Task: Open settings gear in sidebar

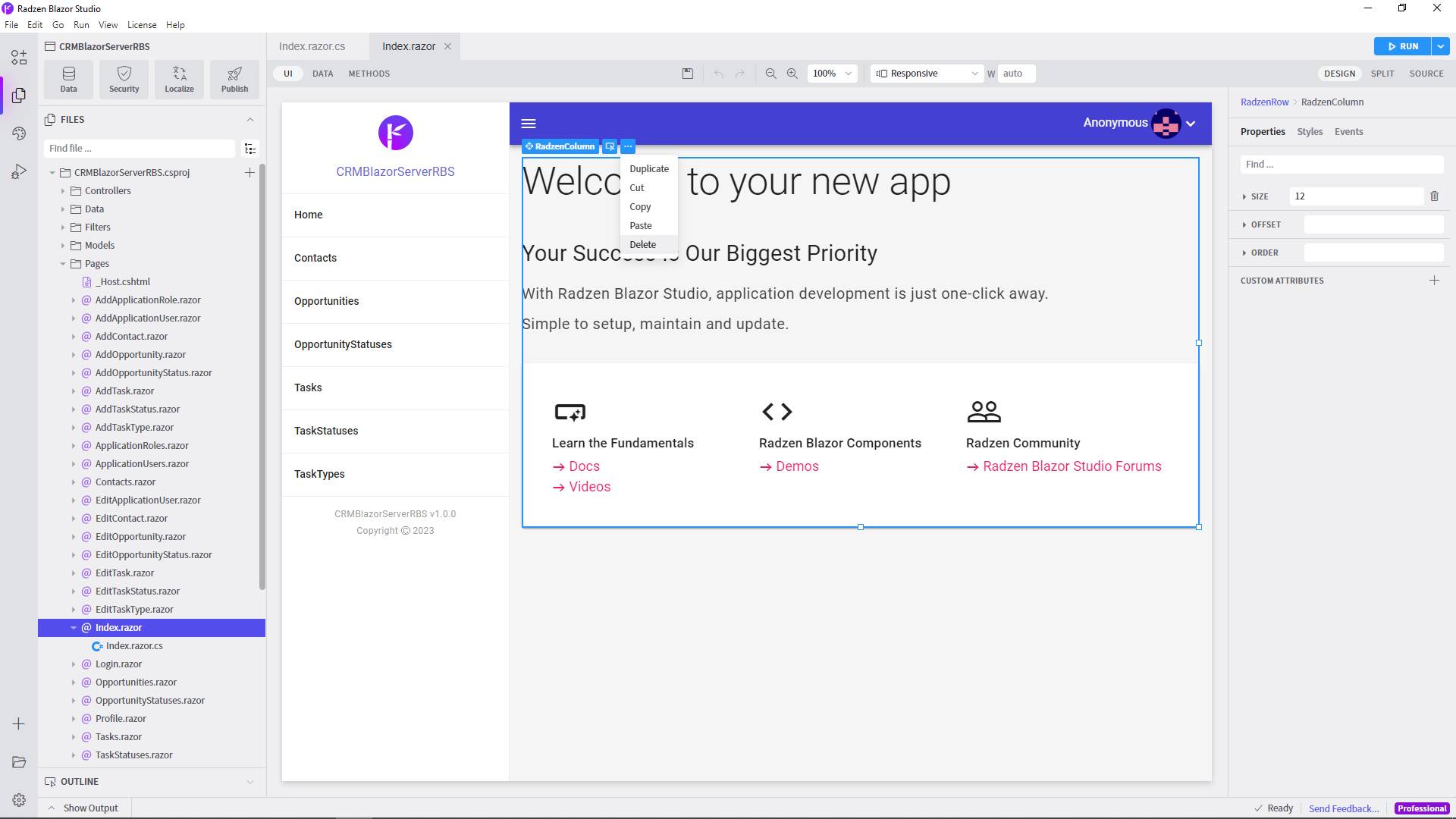Action: [19, 800]
